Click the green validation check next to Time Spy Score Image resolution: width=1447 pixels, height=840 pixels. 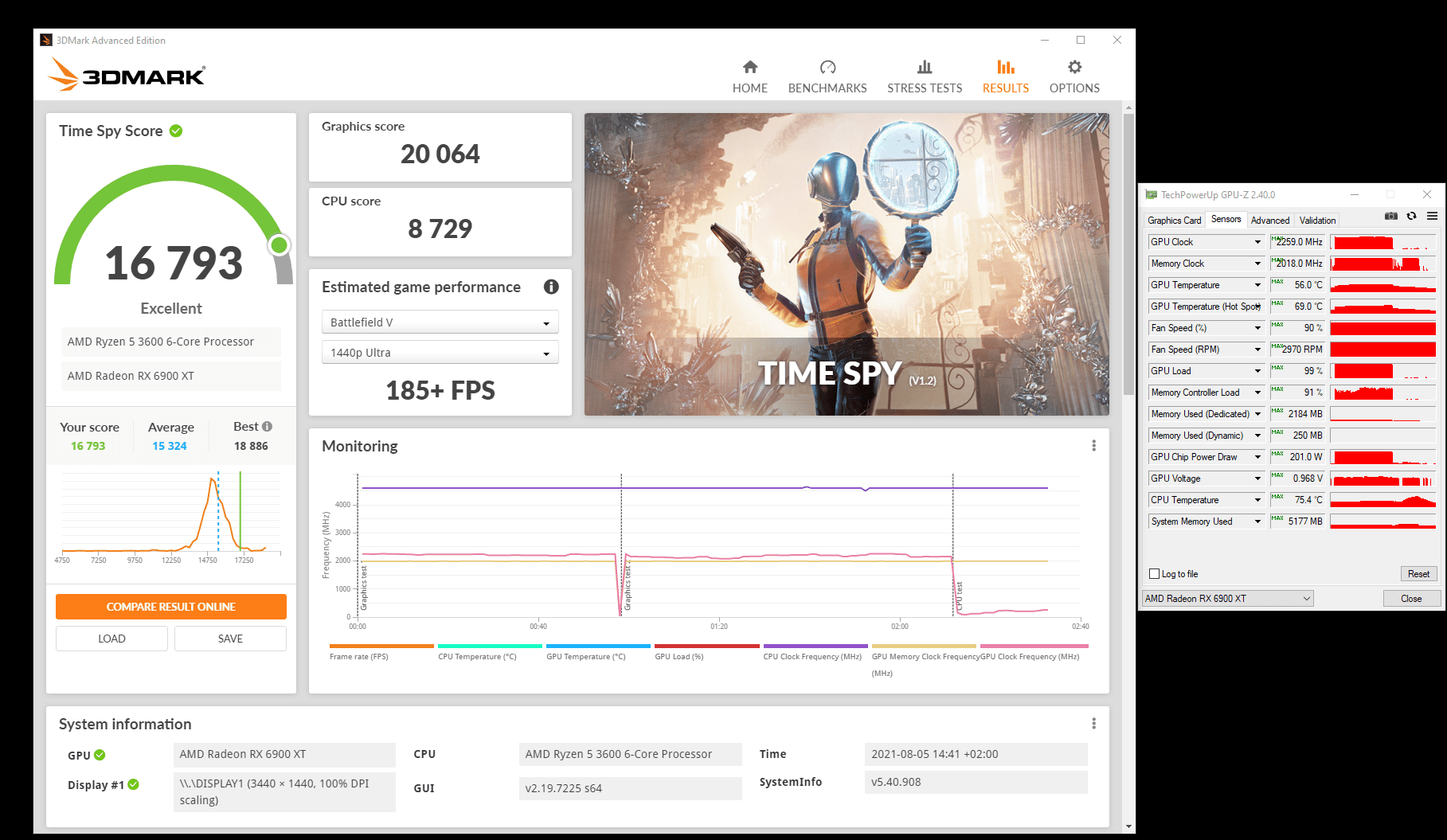pyautogui.click(x=176, y=131)
